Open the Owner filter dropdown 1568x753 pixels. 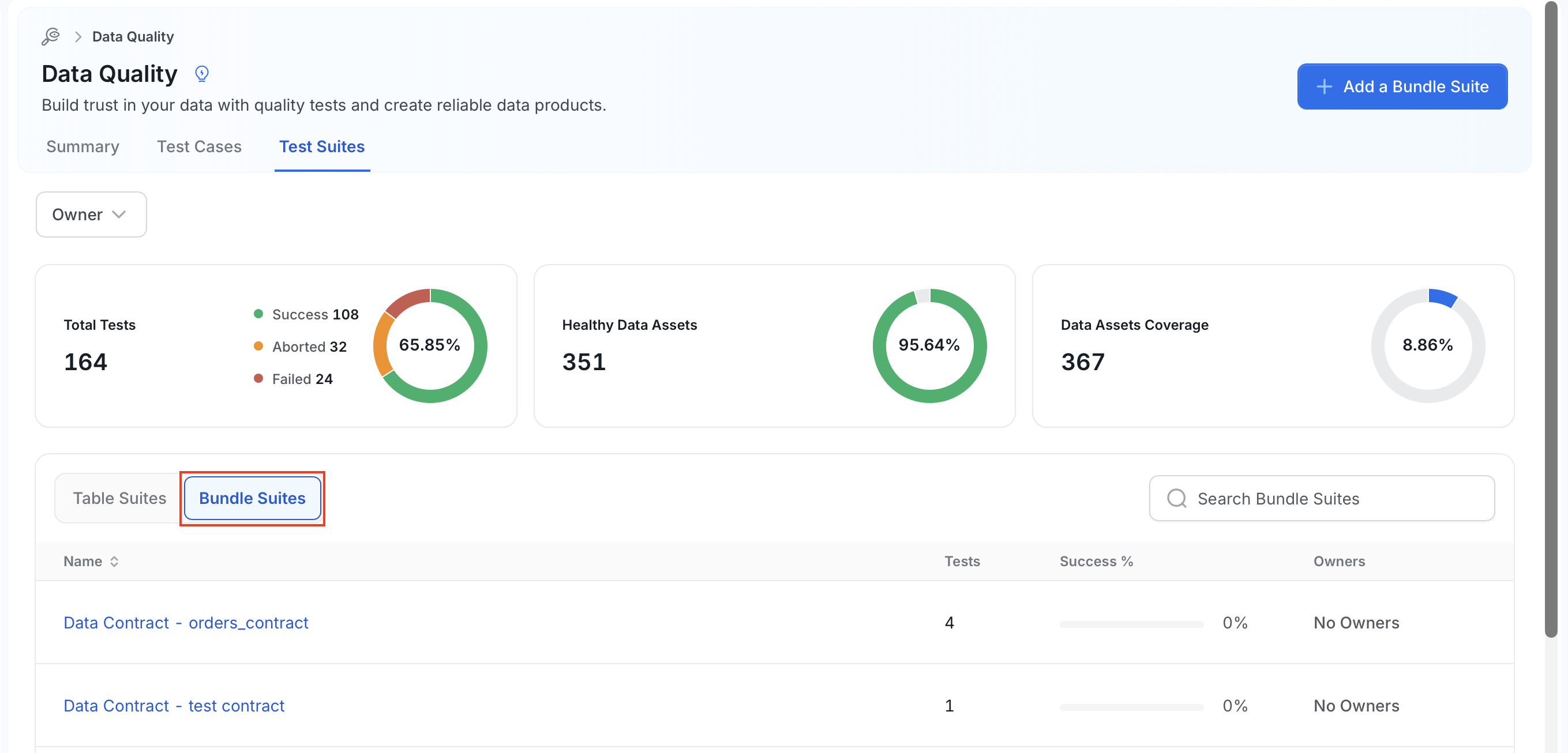[91, 214]
